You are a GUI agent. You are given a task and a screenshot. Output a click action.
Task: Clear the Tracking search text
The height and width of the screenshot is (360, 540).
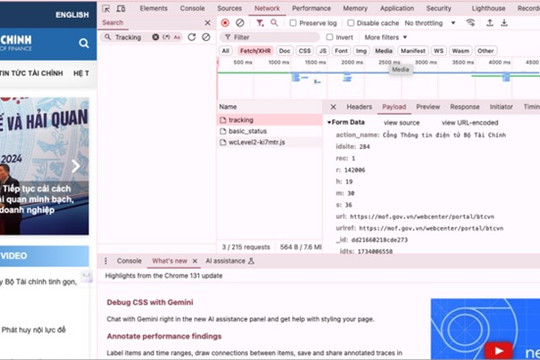tap(155, 37)
